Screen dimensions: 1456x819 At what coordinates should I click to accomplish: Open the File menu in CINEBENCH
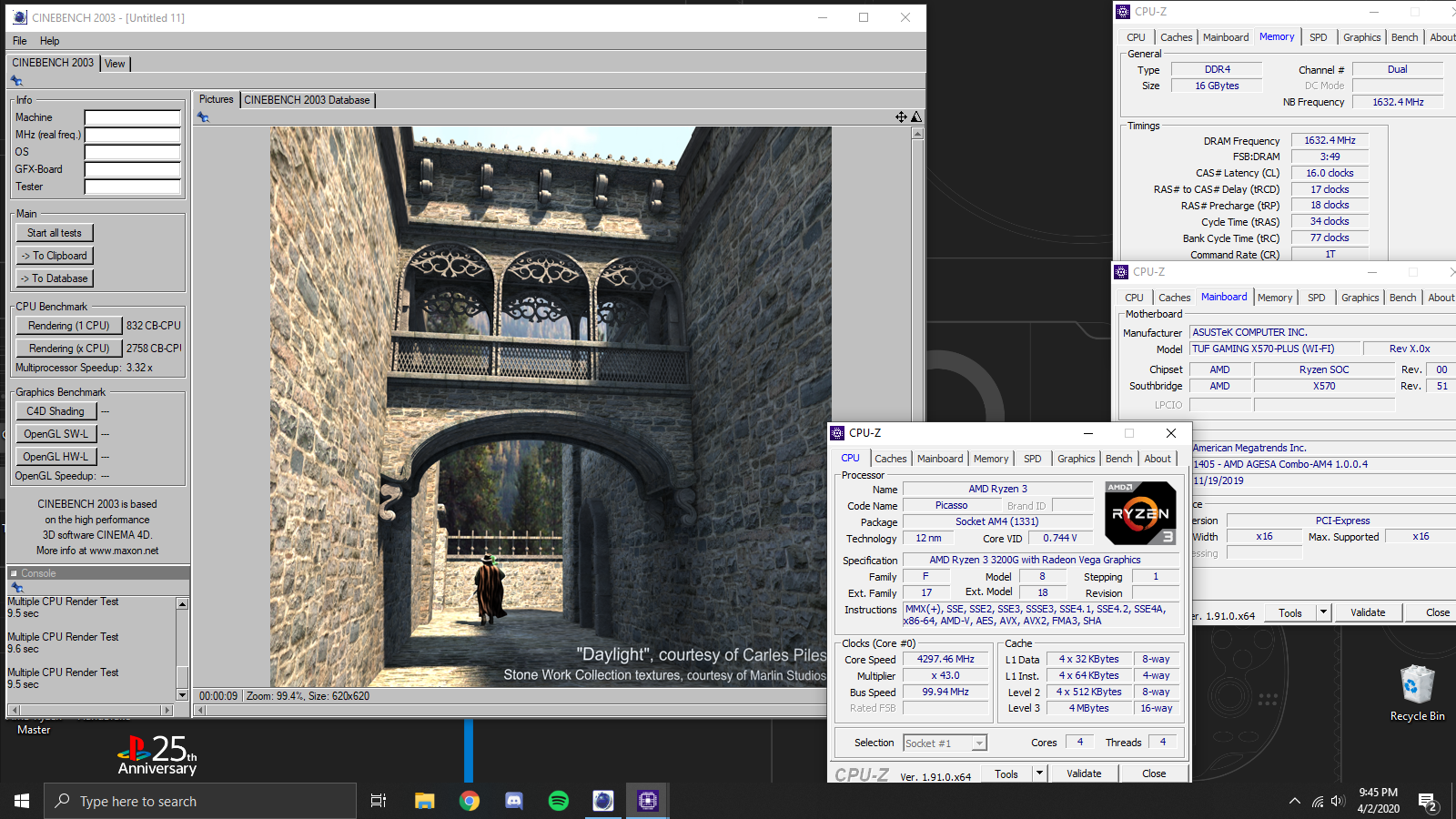[x=20, y=41]
